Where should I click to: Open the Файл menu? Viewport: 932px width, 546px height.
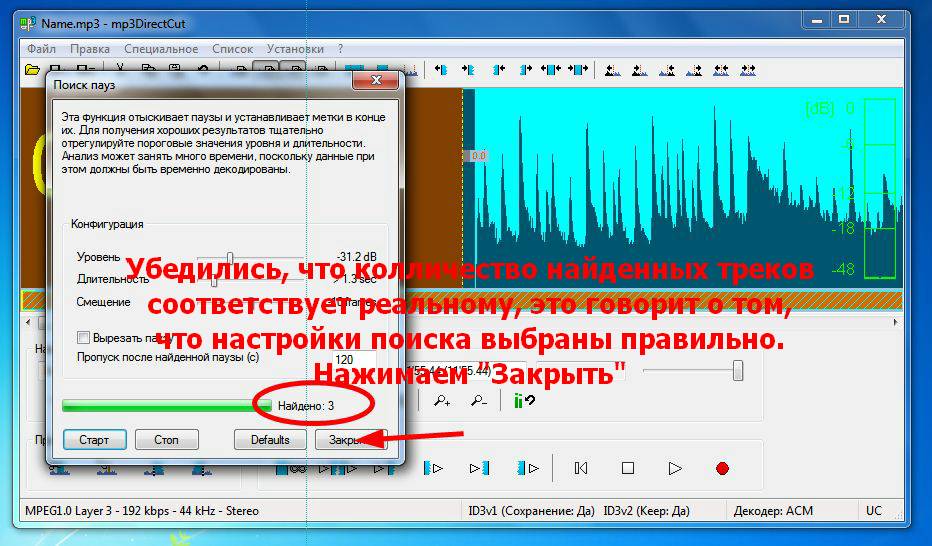42,49
